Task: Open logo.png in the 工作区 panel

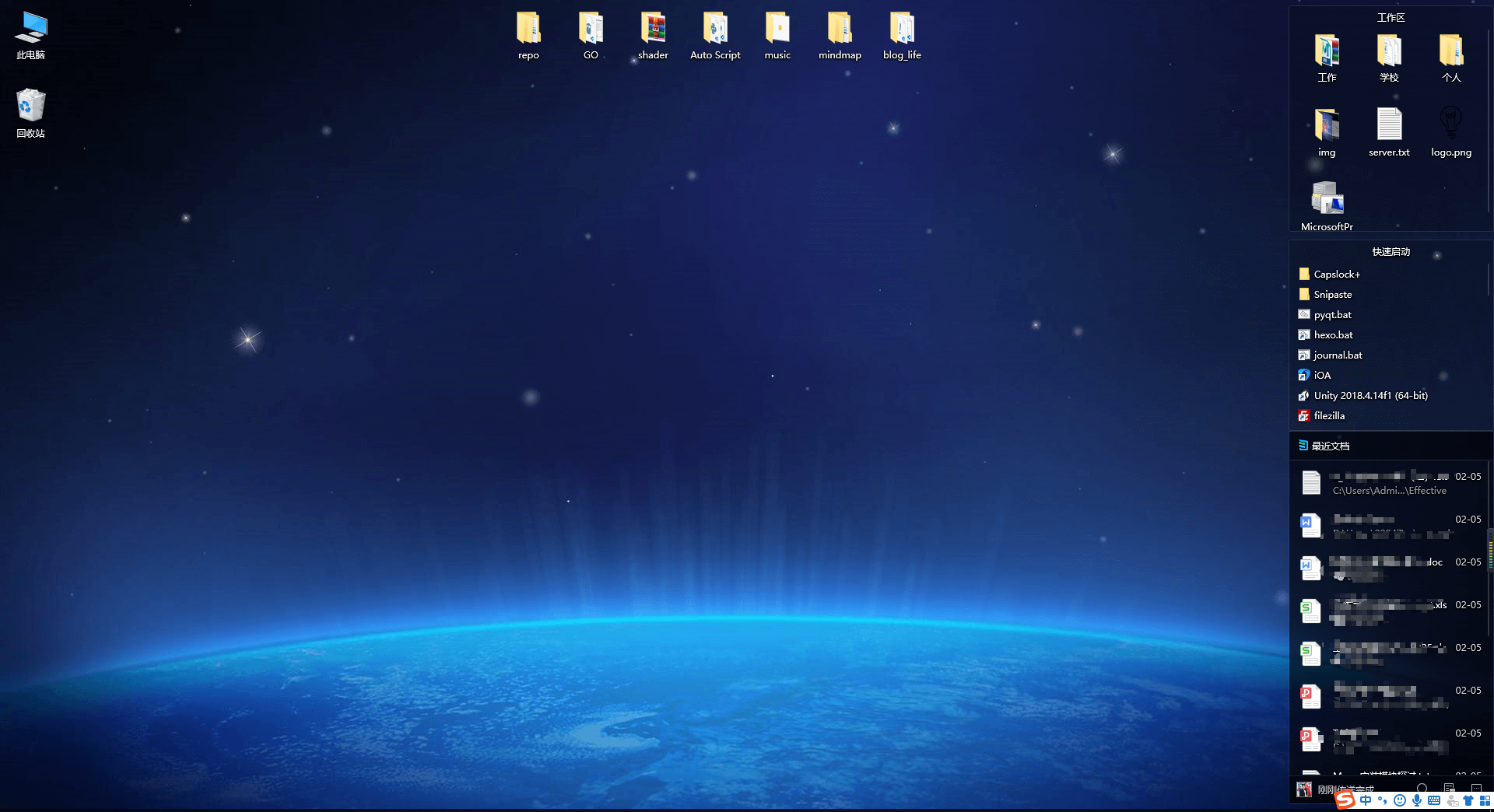Action: pyautogui.click(x=1451, y=132)
